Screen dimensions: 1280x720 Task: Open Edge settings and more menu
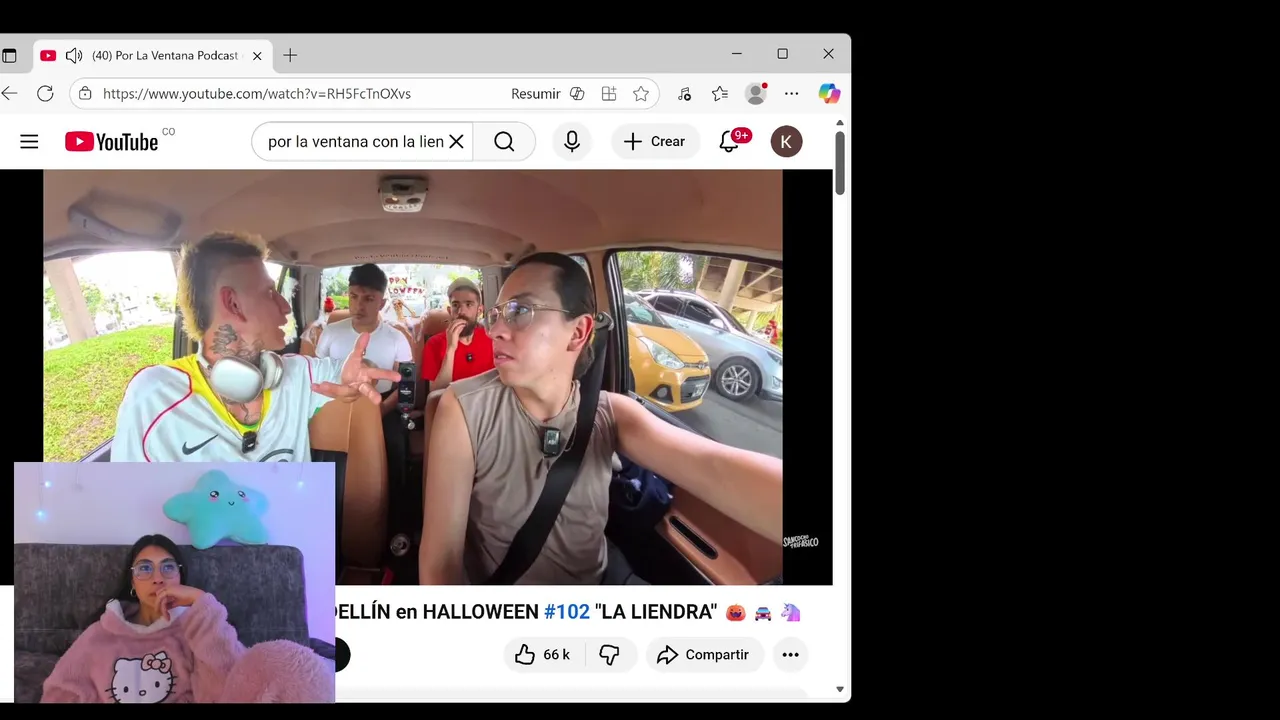[x=792, y=94]
